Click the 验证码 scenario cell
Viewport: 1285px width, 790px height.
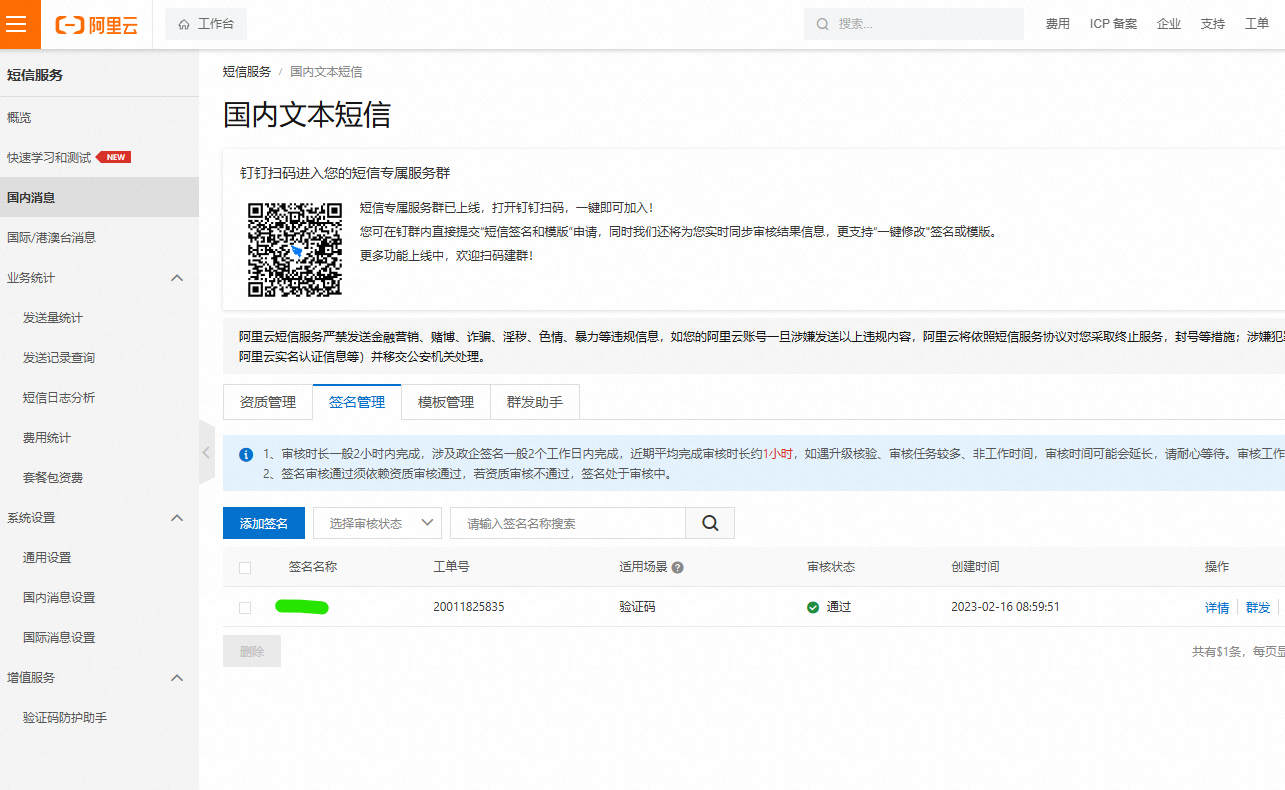pyautogui.click(x=638, y=607)
